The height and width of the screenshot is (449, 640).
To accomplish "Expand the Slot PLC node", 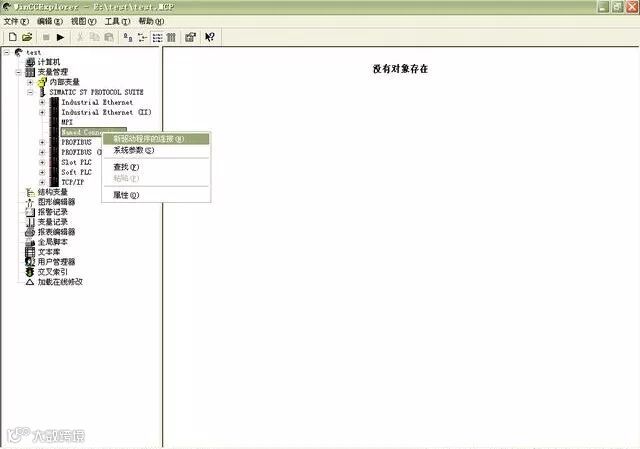I will pos(42,162).
